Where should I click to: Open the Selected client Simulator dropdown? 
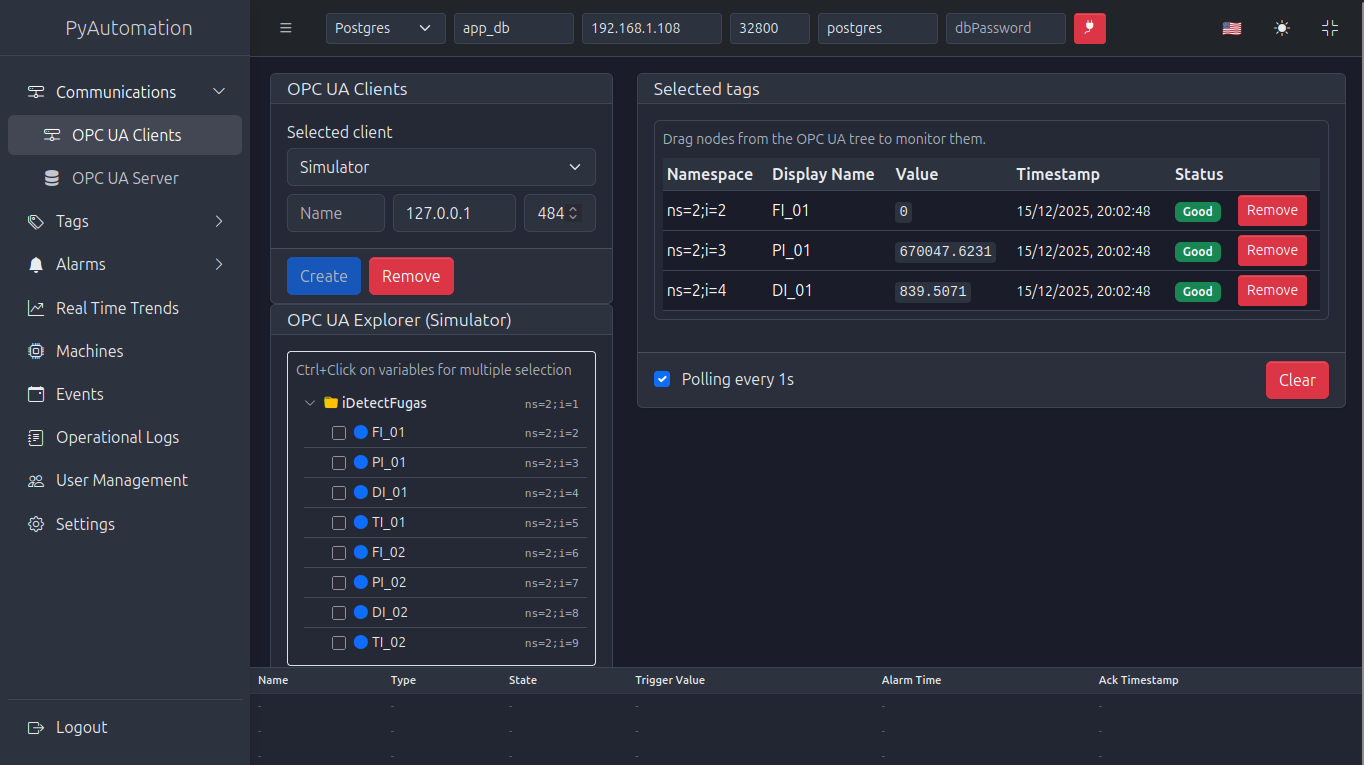[441, 167]
